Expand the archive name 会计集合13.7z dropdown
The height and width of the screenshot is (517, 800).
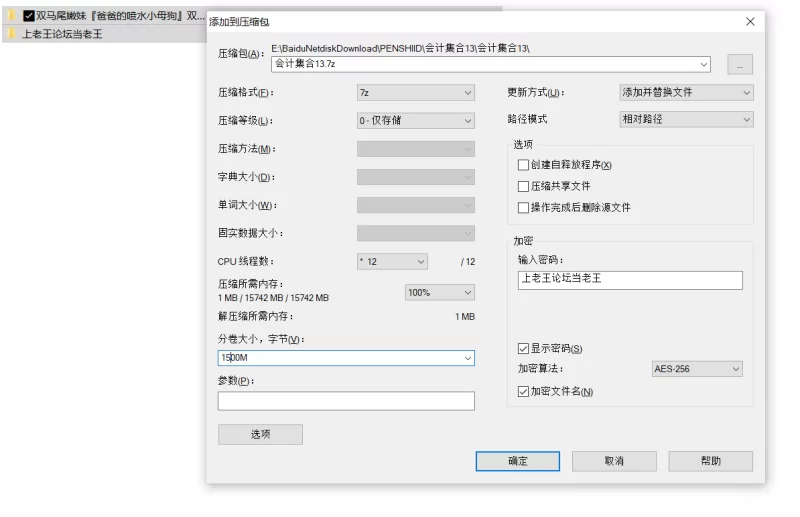tap(704, 64)
